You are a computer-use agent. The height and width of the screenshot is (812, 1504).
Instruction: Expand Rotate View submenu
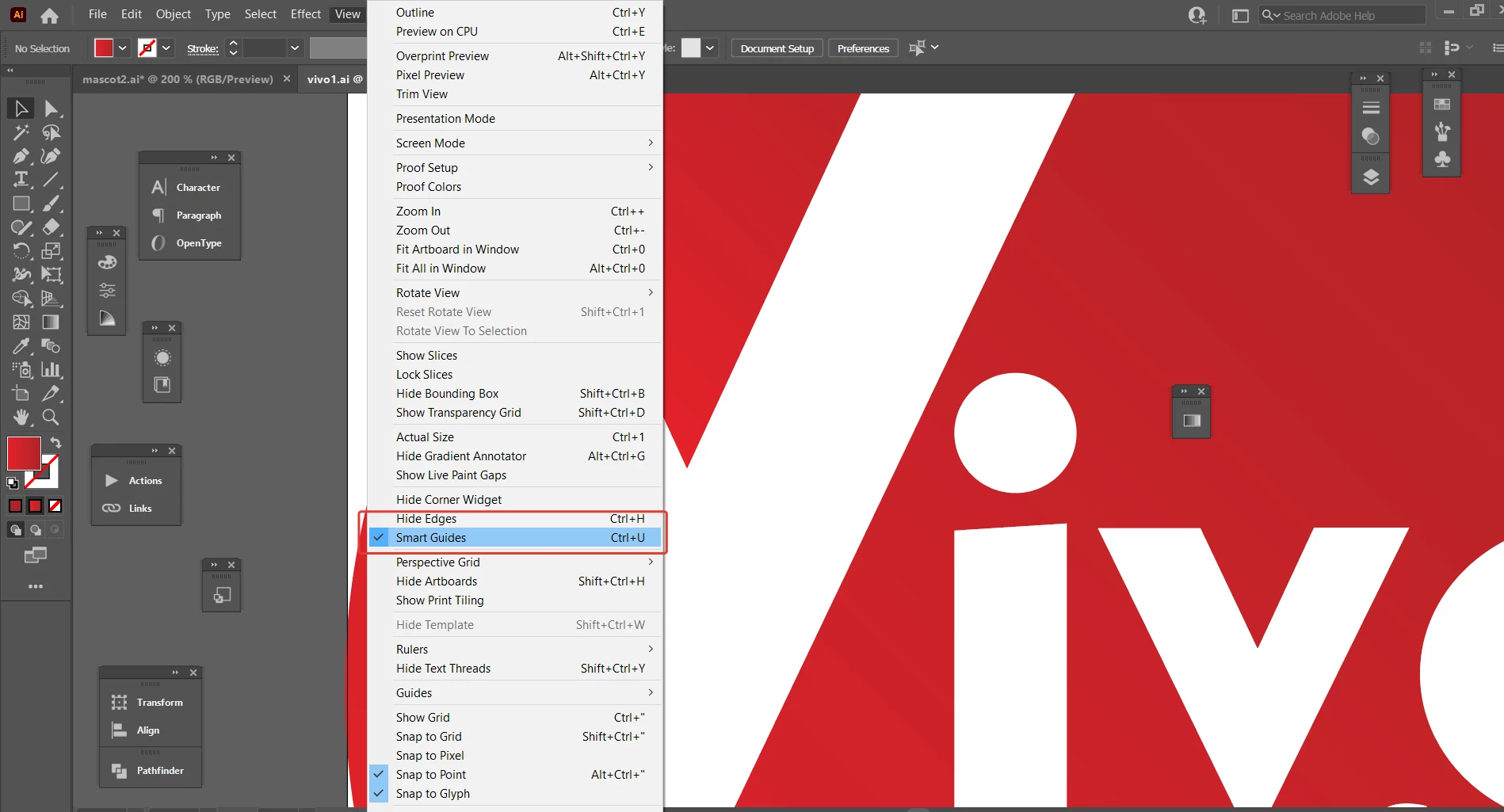tap(516, 293)
